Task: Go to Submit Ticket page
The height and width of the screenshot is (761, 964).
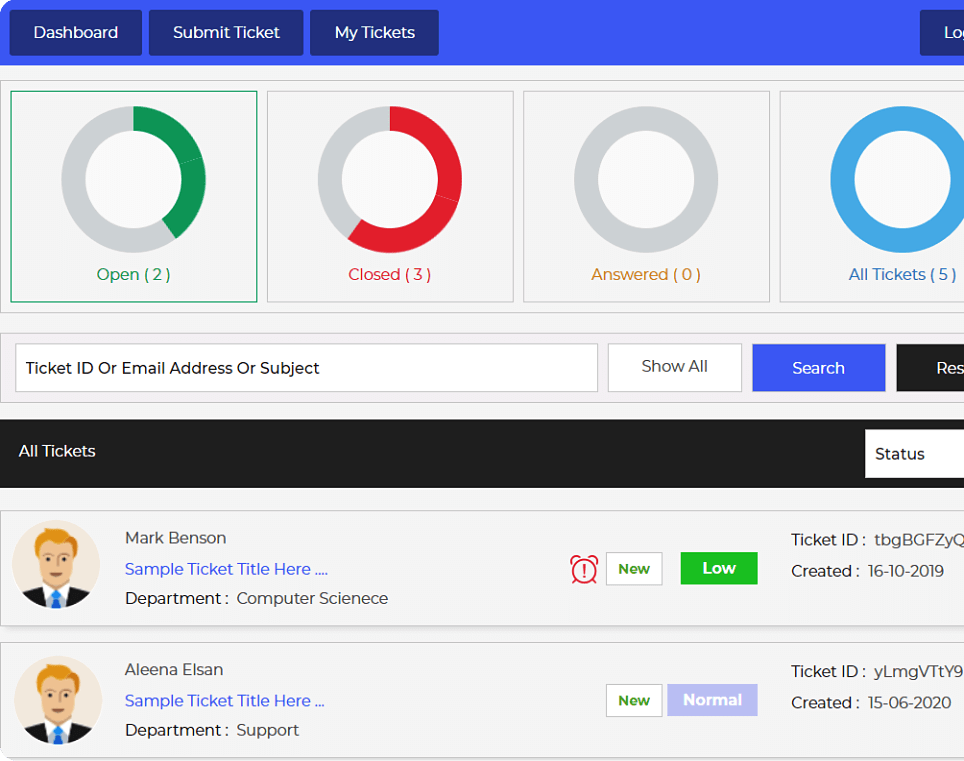Action: pos(226,33)
